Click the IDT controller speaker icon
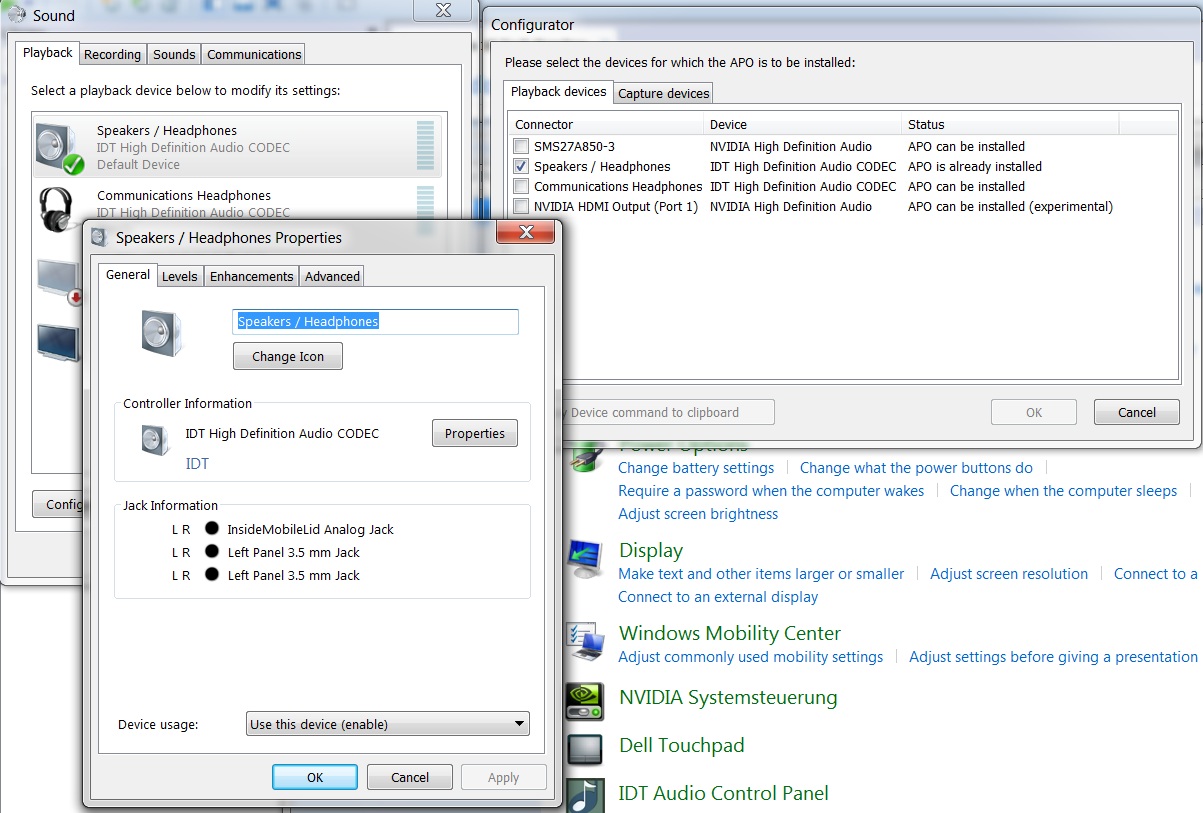 coord(155,440)
